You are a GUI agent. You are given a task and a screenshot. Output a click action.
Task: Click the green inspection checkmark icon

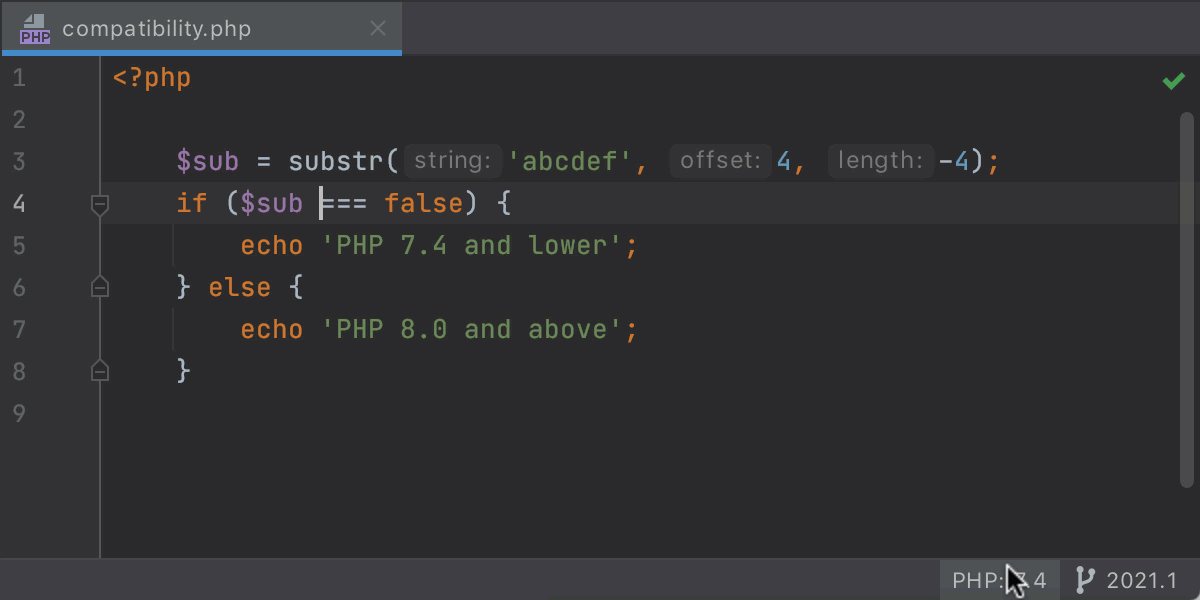click(1173, 81)
